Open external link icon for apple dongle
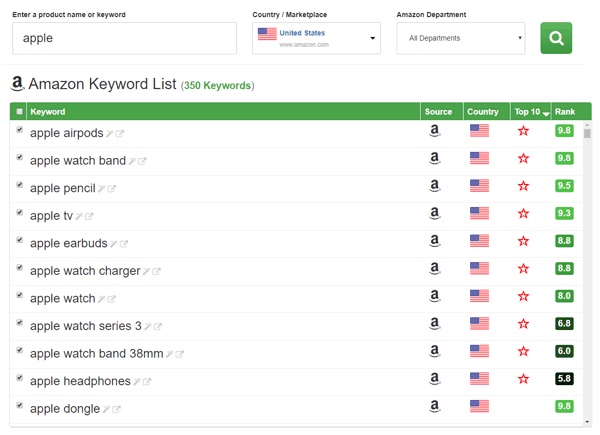600x435 pixels. pyautogui.click(x=116, y=409)
